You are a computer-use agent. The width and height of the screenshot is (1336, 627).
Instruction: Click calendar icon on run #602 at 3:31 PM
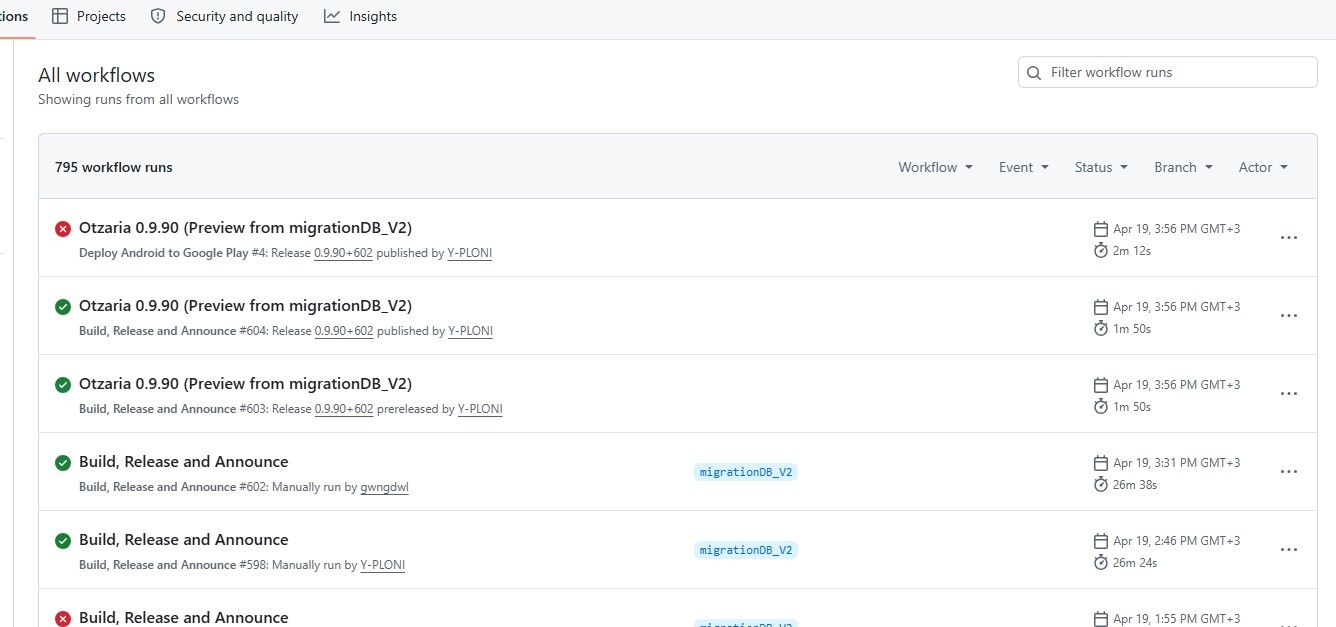click(1101, 462)
